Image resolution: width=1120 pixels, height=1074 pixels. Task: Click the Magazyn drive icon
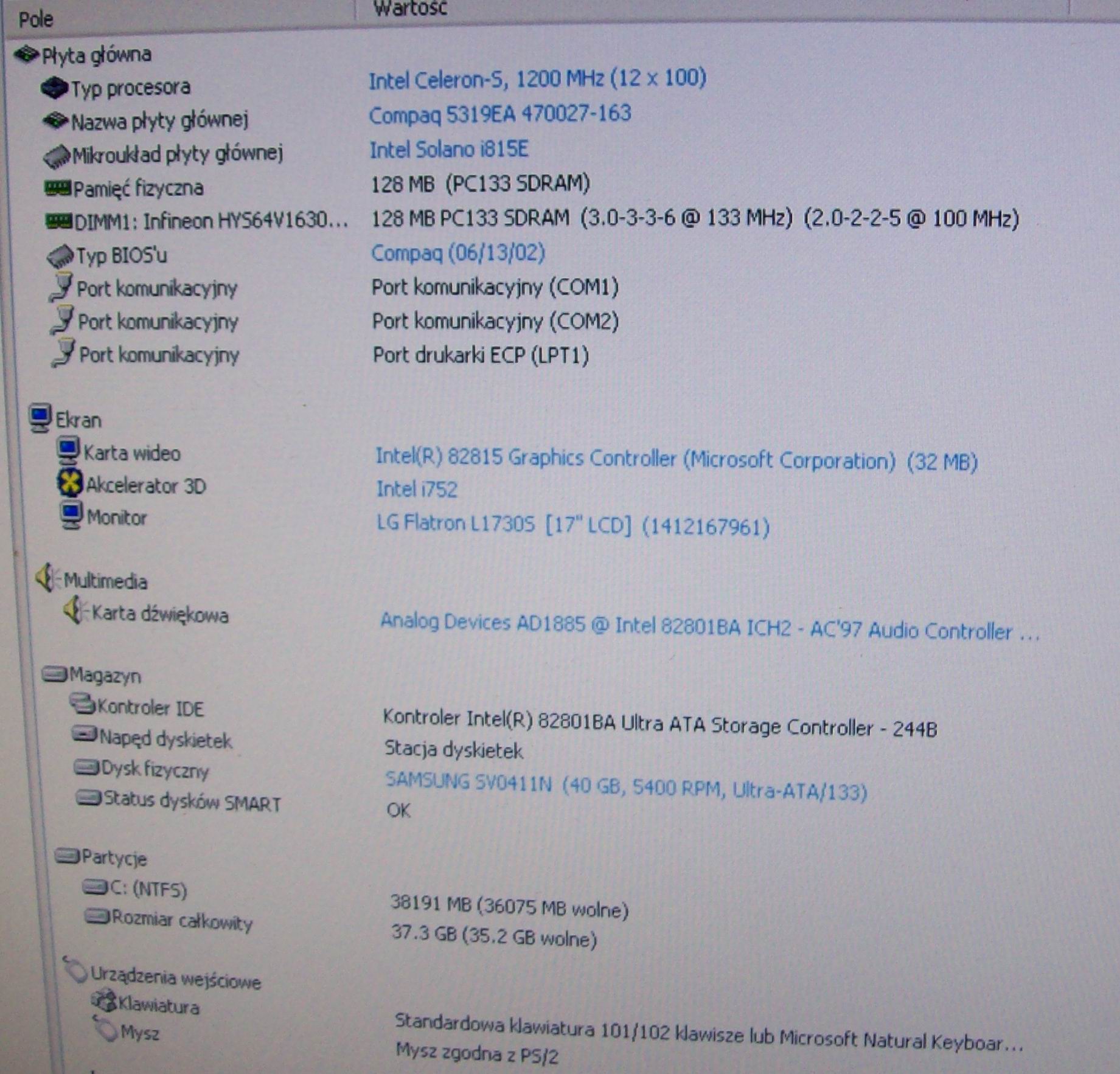54,674
